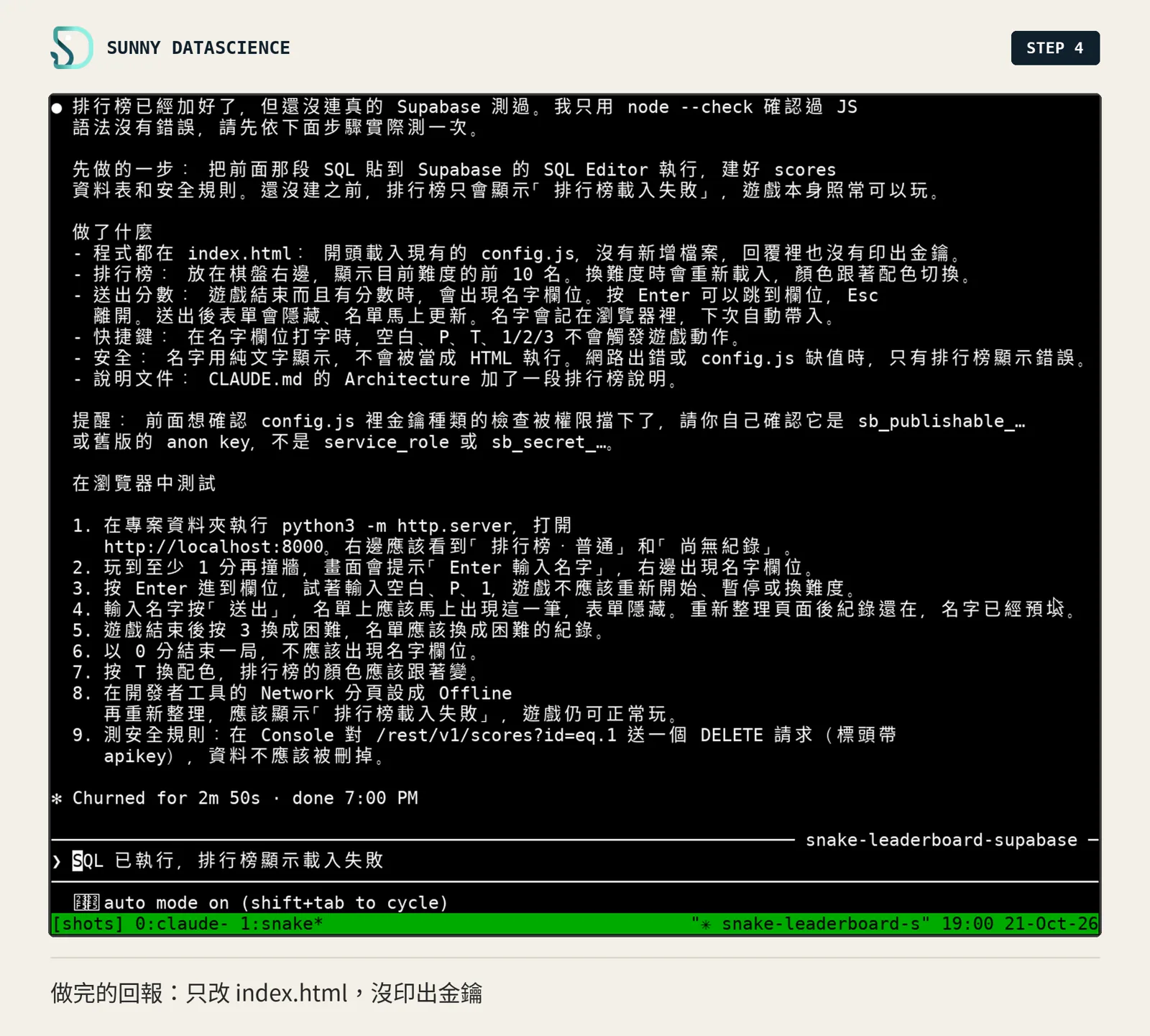Screen dimensions: 1150x1036
Task: Click the 'Churned for 2m 50s · done 7:00 PM' line
Action: tap(245, 798)
